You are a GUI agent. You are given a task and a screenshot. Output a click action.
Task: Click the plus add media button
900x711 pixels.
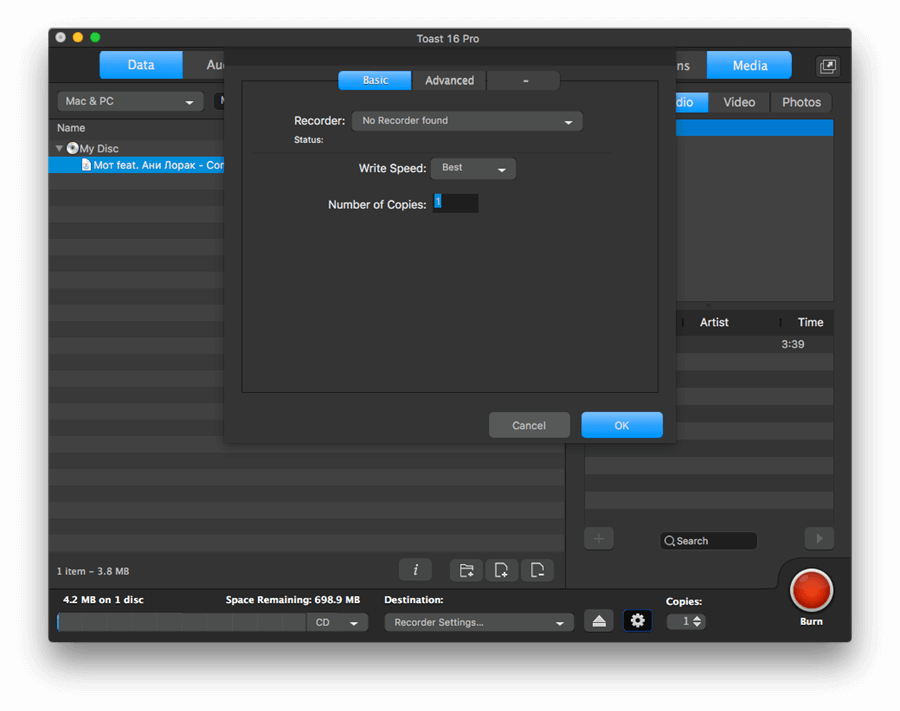coord(599,538)
